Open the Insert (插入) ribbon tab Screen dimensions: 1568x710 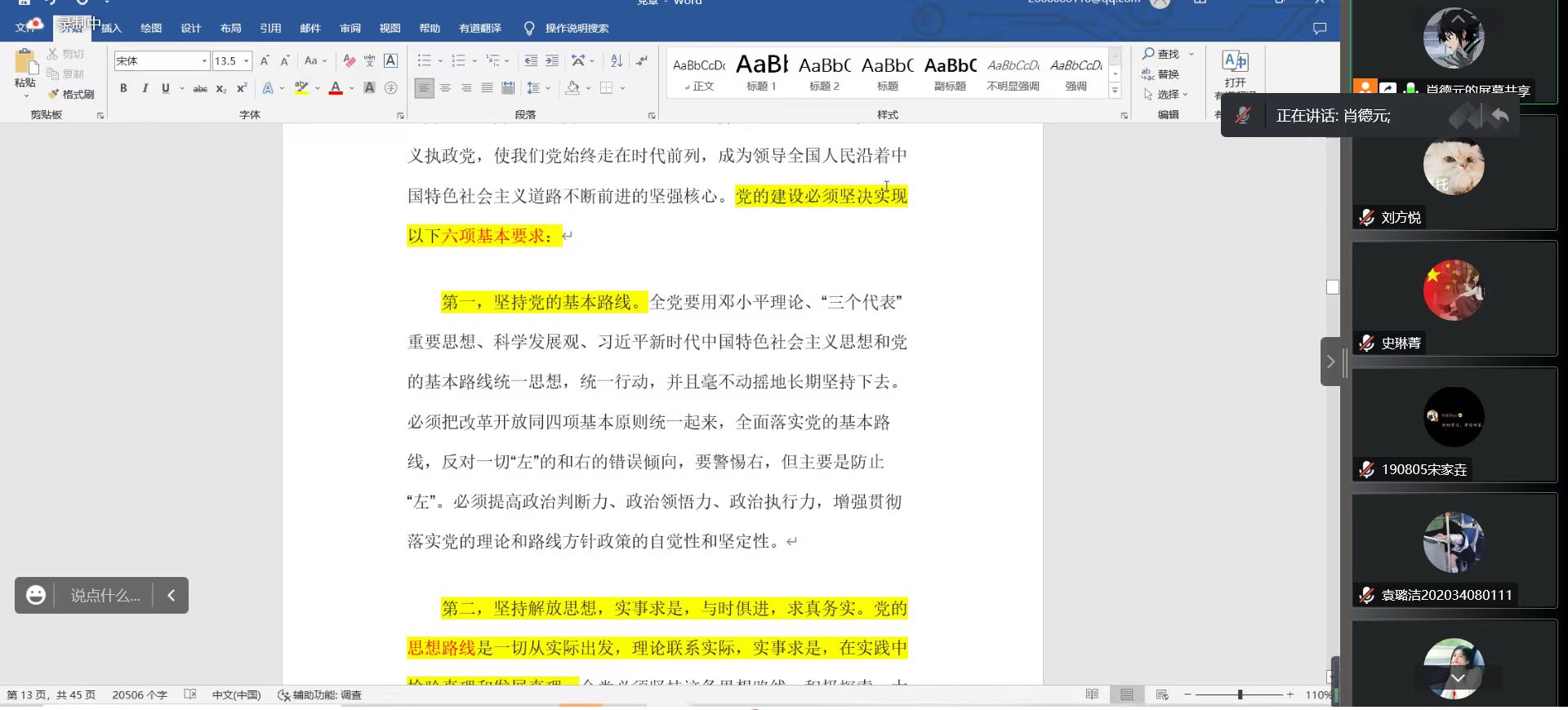click(111, 29)
